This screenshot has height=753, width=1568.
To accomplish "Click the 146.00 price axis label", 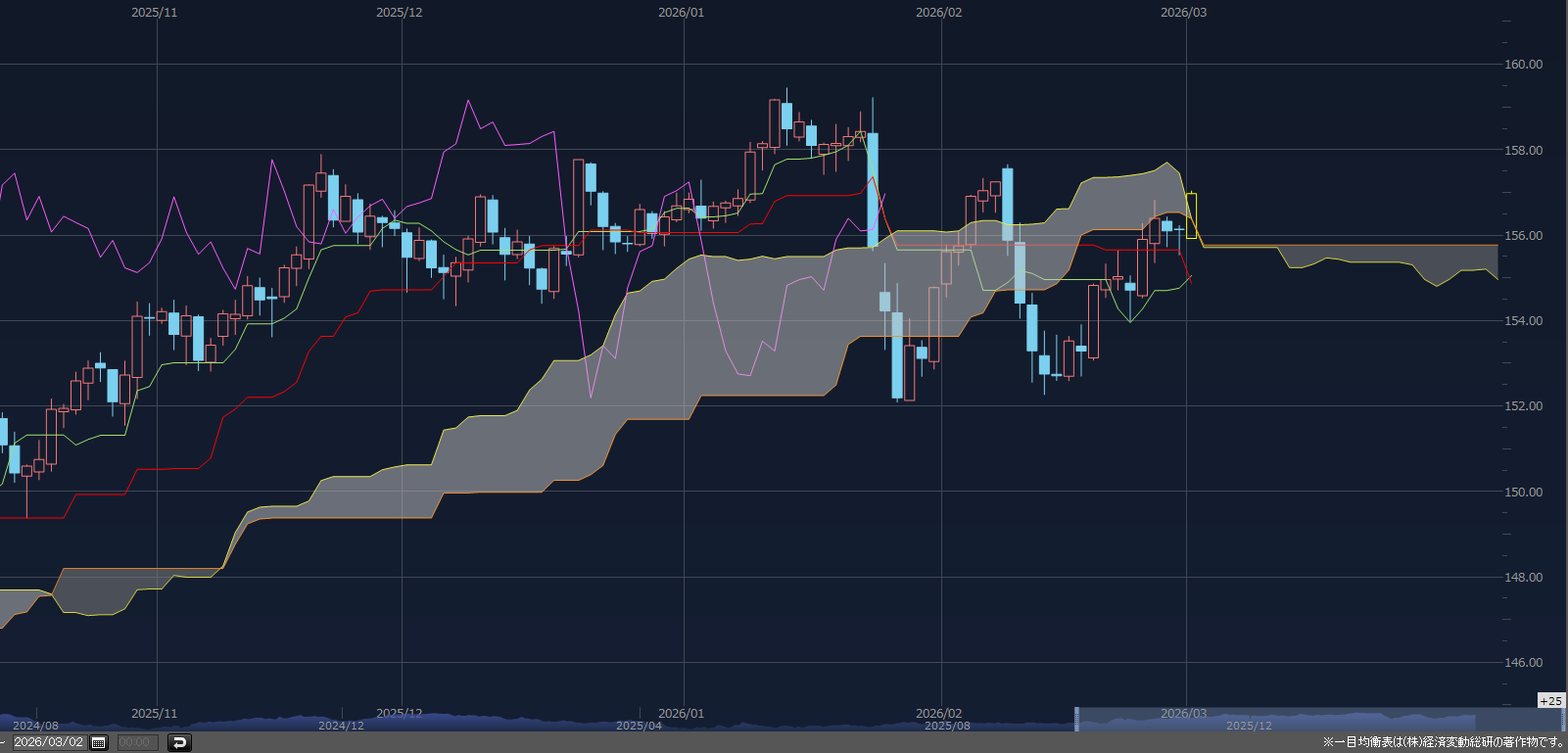I will (1523, 663).
